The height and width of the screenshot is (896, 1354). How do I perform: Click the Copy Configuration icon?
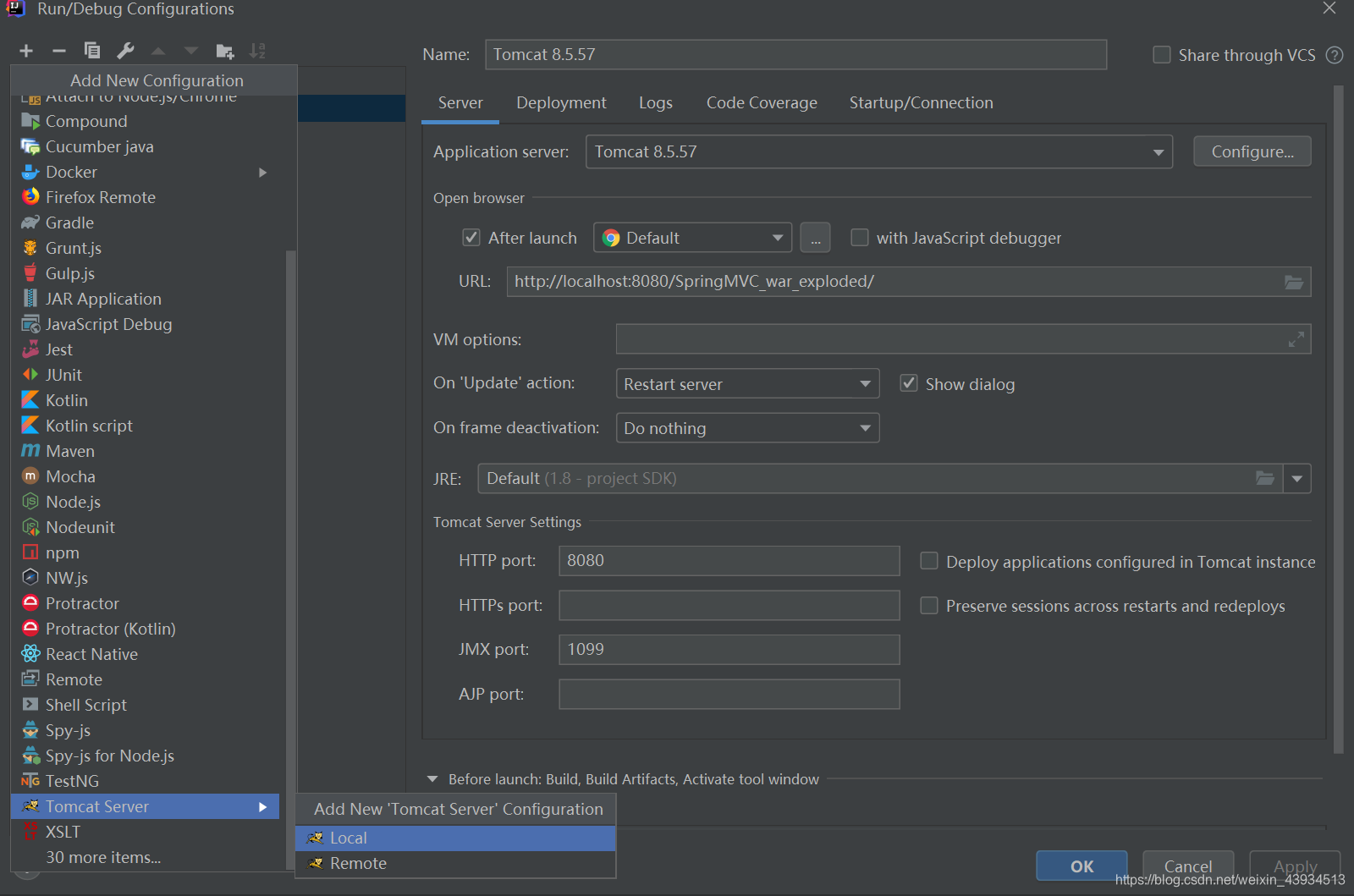pyautogui.click(x=91, y=51)
